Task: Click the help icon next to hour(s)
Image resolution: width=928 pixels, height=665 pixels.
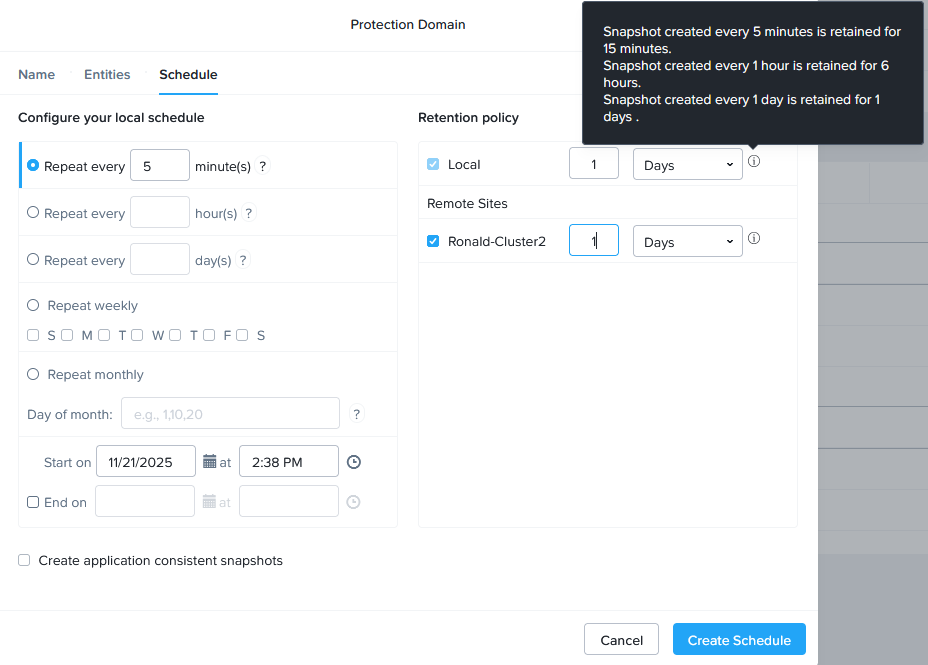Action: tap(249, 213)
